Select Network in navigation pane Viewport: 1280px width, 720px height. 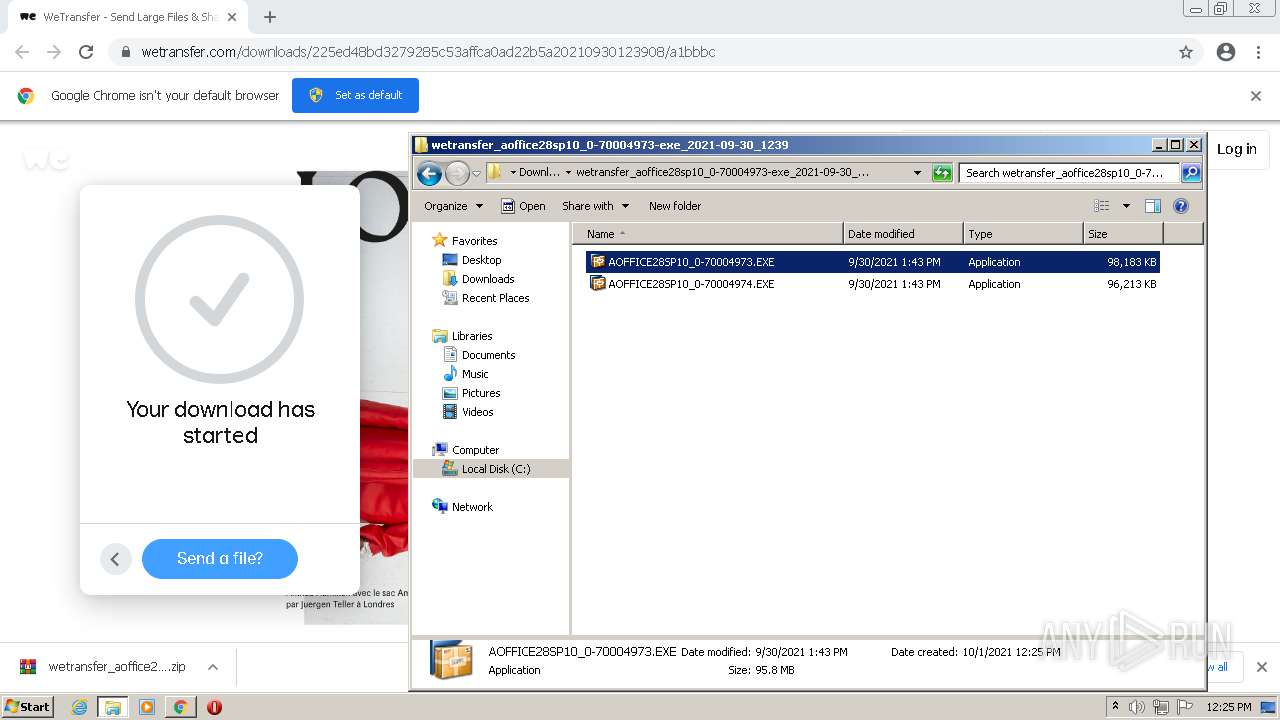click(472, 507)
